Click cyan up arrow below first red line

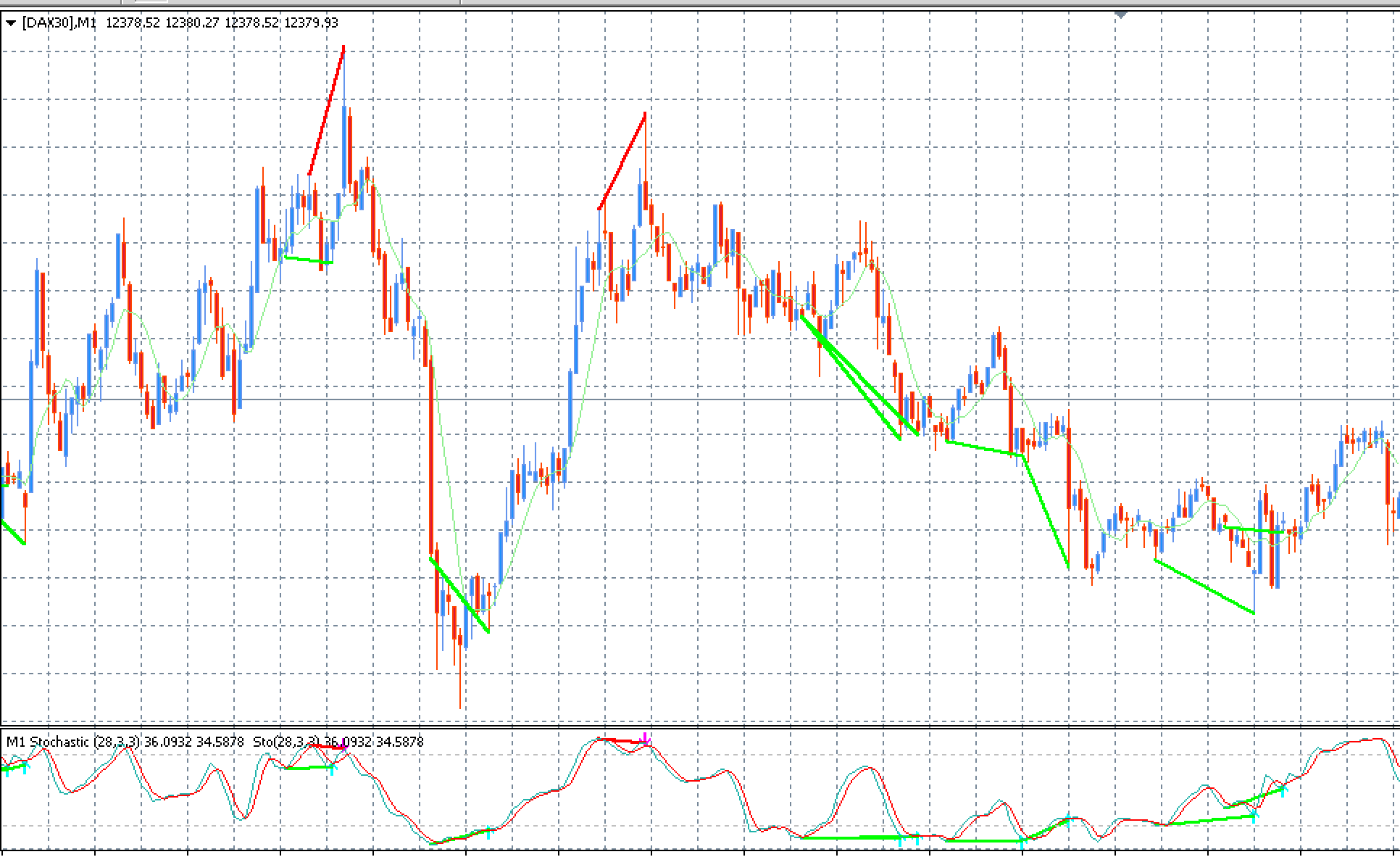332,770
